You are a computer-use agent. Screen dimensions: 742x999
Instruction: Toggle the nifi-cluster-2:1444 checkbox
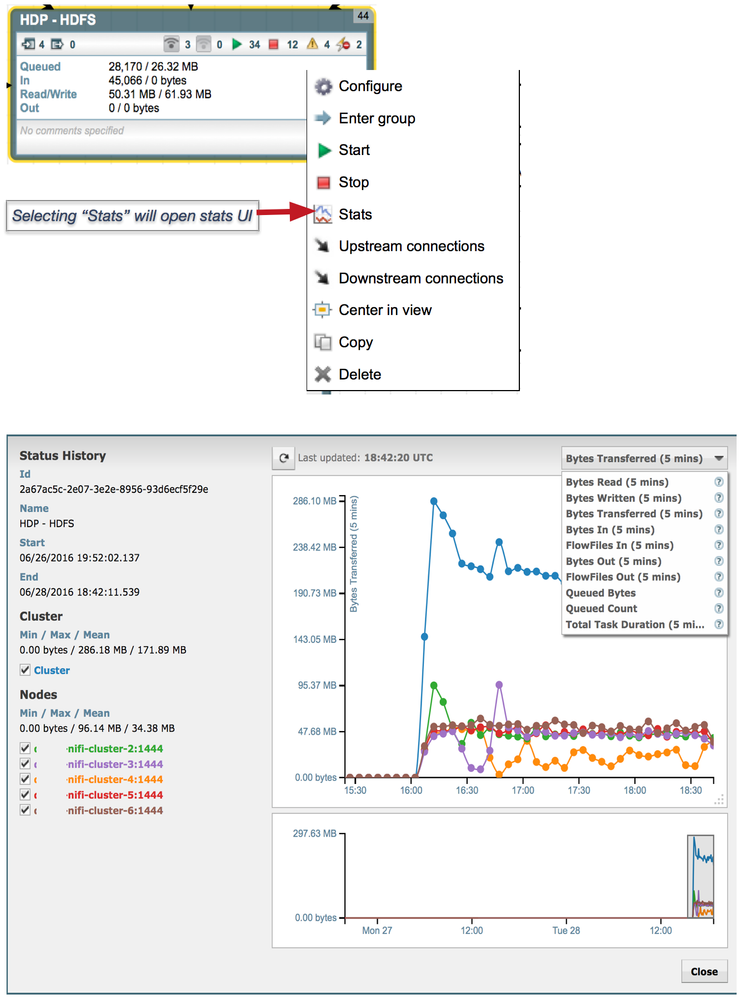click(25, 749)
